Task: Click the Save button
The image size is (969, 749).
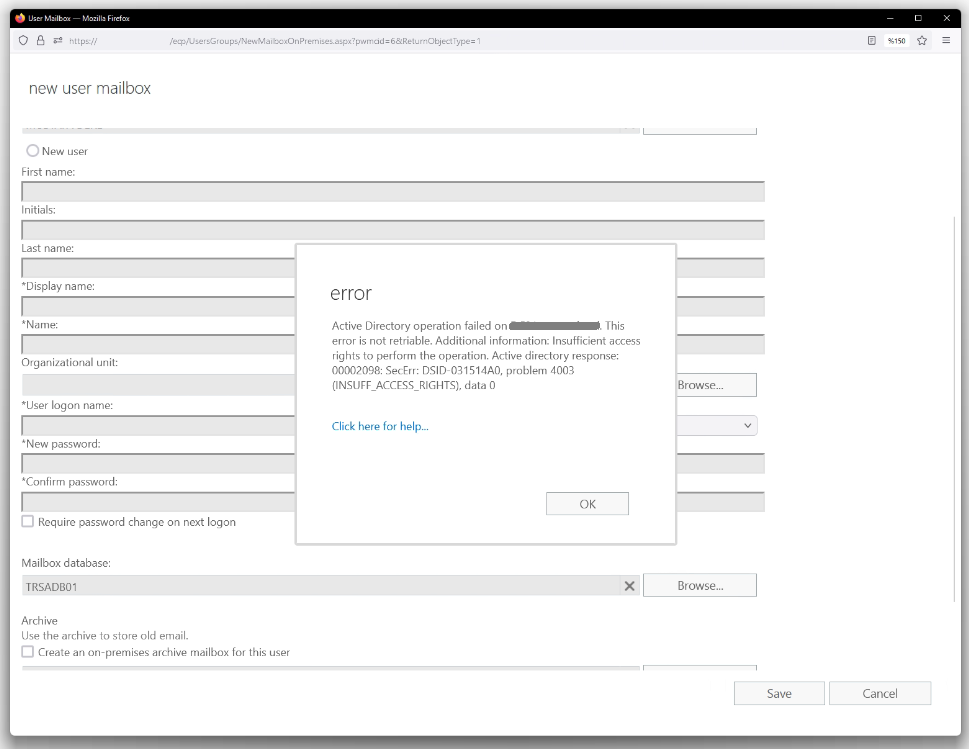Action: 779,693
